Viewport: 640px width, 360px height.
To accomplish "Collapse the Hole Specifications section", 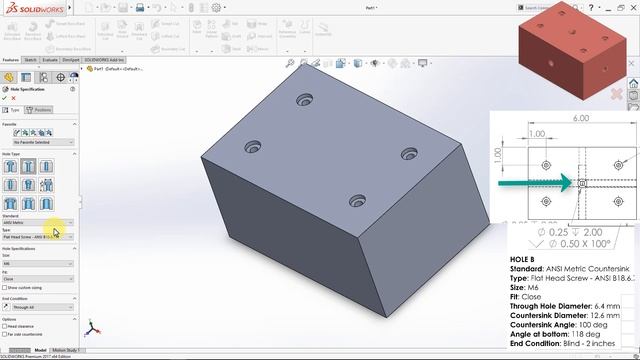I will coord(74,249).
